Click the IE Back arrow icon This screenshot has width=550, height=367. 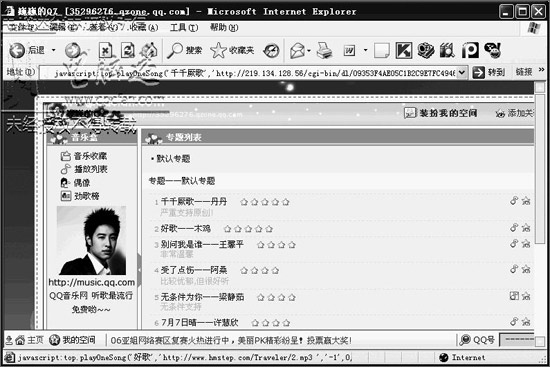coord(17,51)
